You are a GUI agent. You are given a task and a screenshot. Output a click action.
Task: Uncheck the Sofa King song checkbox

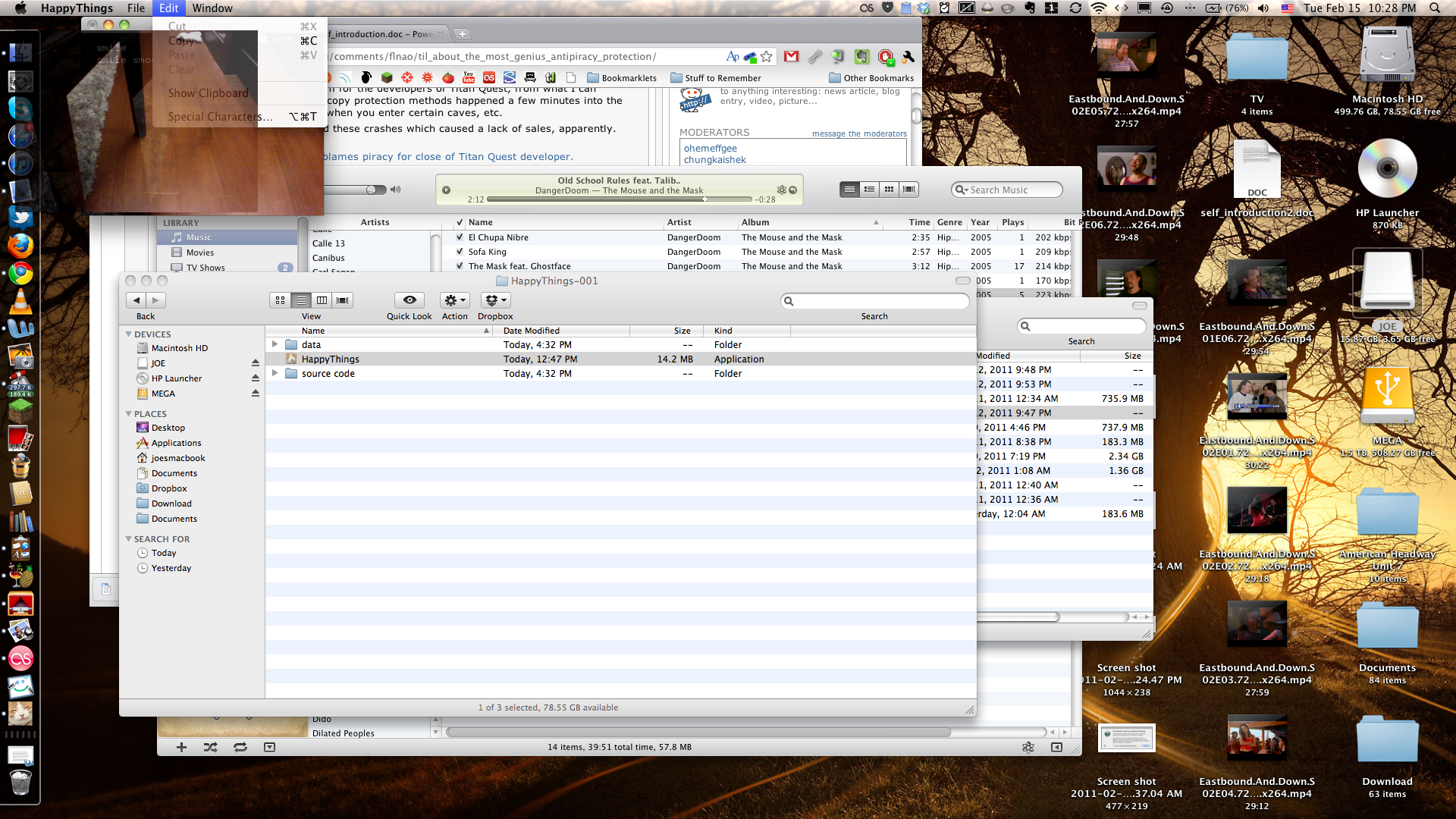[460, 252]
